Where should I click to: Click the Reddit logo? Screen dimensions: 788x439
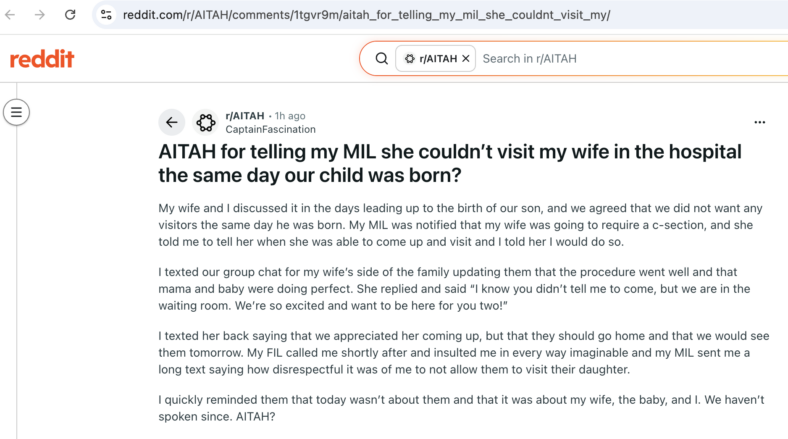coord(42,59)
